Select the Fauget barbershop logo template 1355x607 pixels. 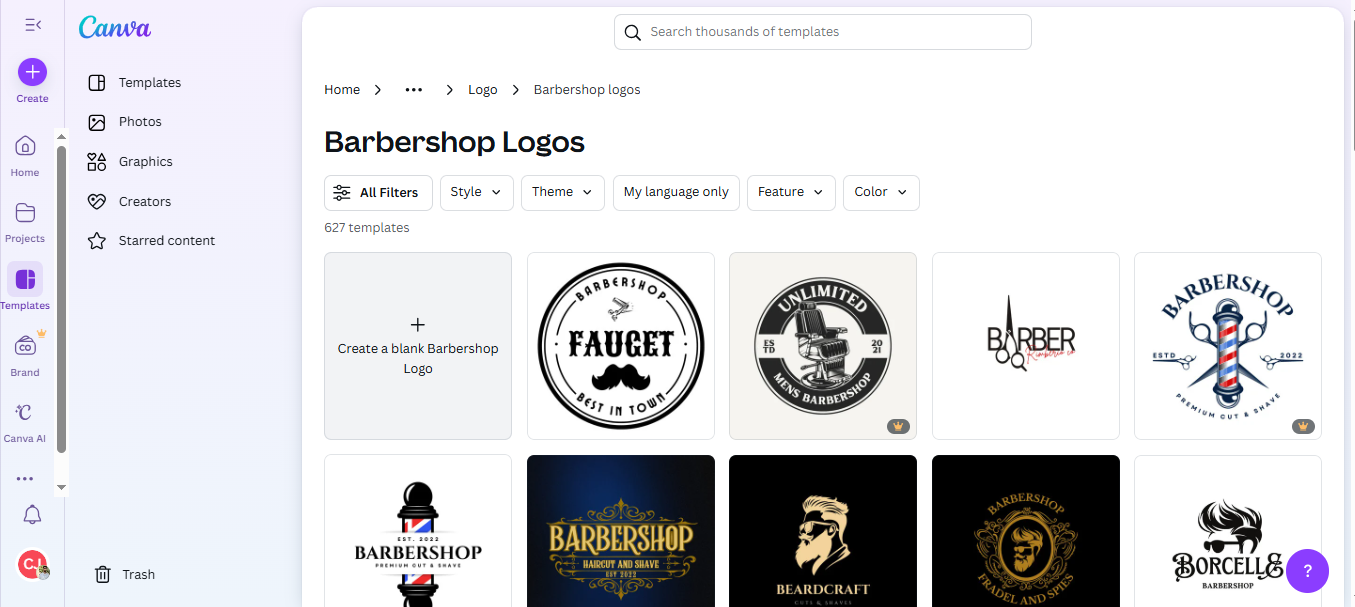tap(620, 346)
